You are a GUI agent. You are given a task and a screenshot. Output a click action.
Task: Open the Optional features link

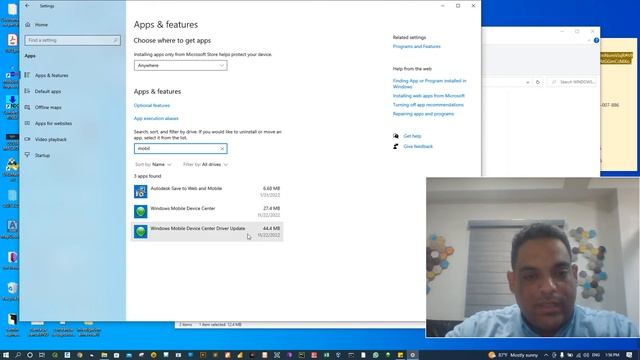pyautogui.click(x=152, y=105)
